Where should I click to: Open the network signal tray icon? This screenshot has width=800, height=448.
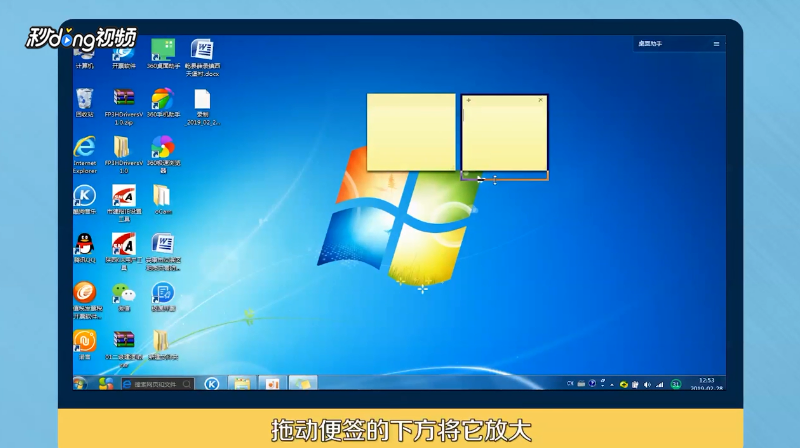pos(660,385)
